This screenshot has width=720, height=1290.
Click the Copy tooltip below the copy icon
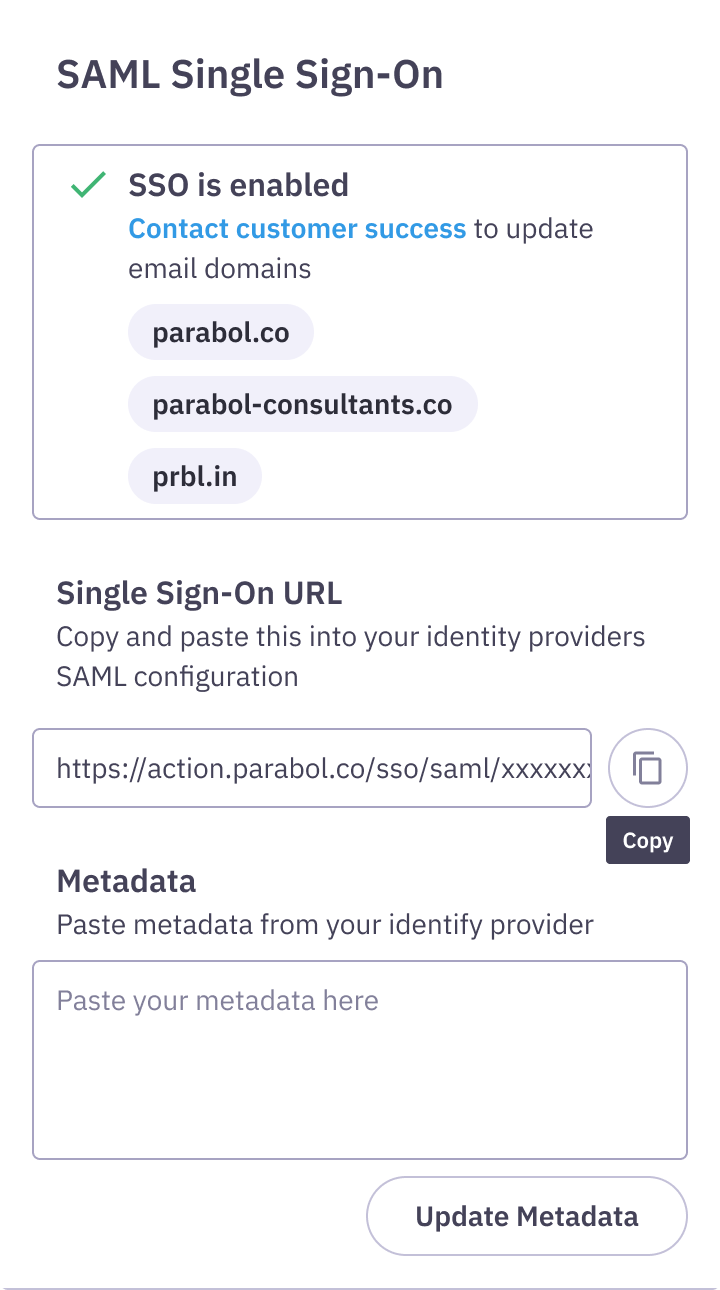(647, 840)
